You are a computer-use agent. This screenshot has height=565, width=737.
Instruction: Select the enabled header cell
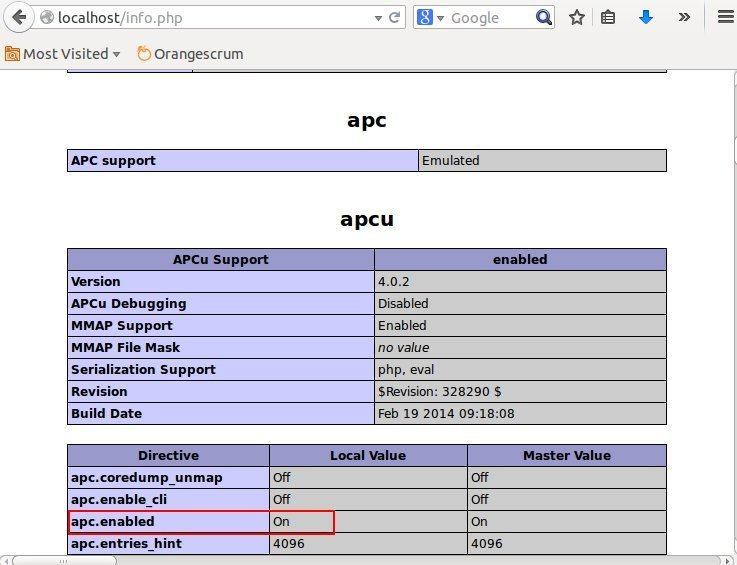tap(520, 259)
